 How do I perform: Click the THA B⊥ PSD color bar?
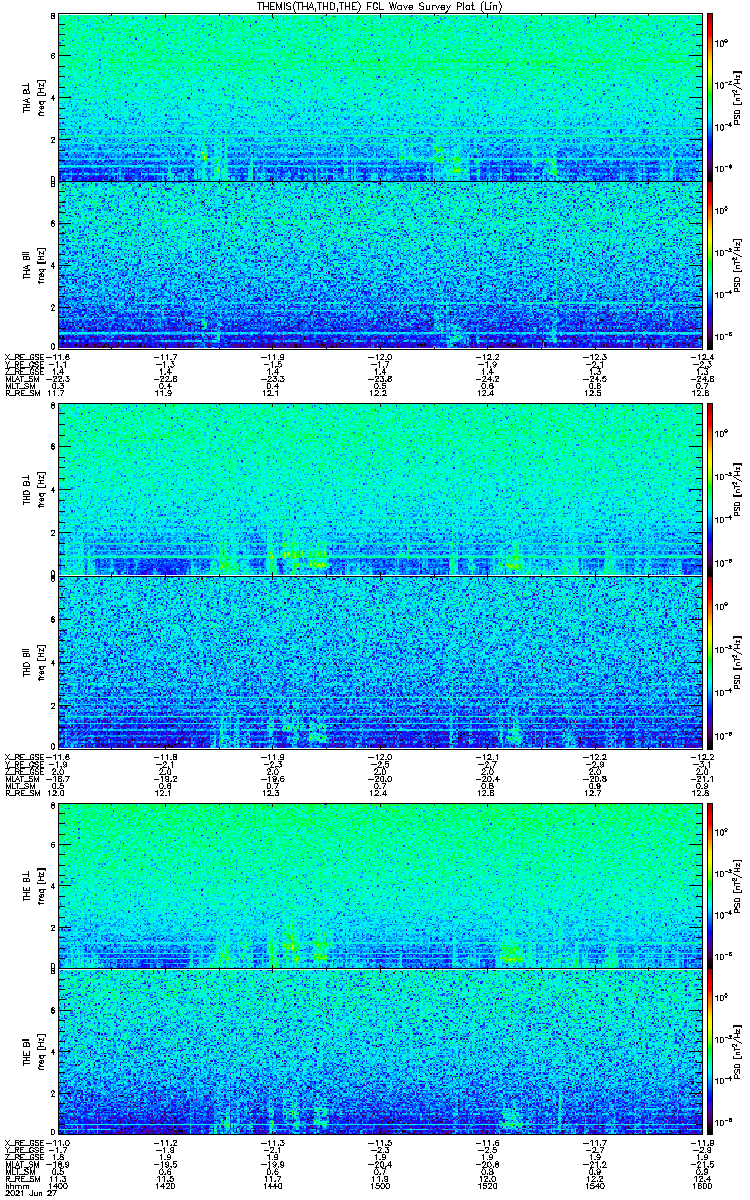(710, 96)
